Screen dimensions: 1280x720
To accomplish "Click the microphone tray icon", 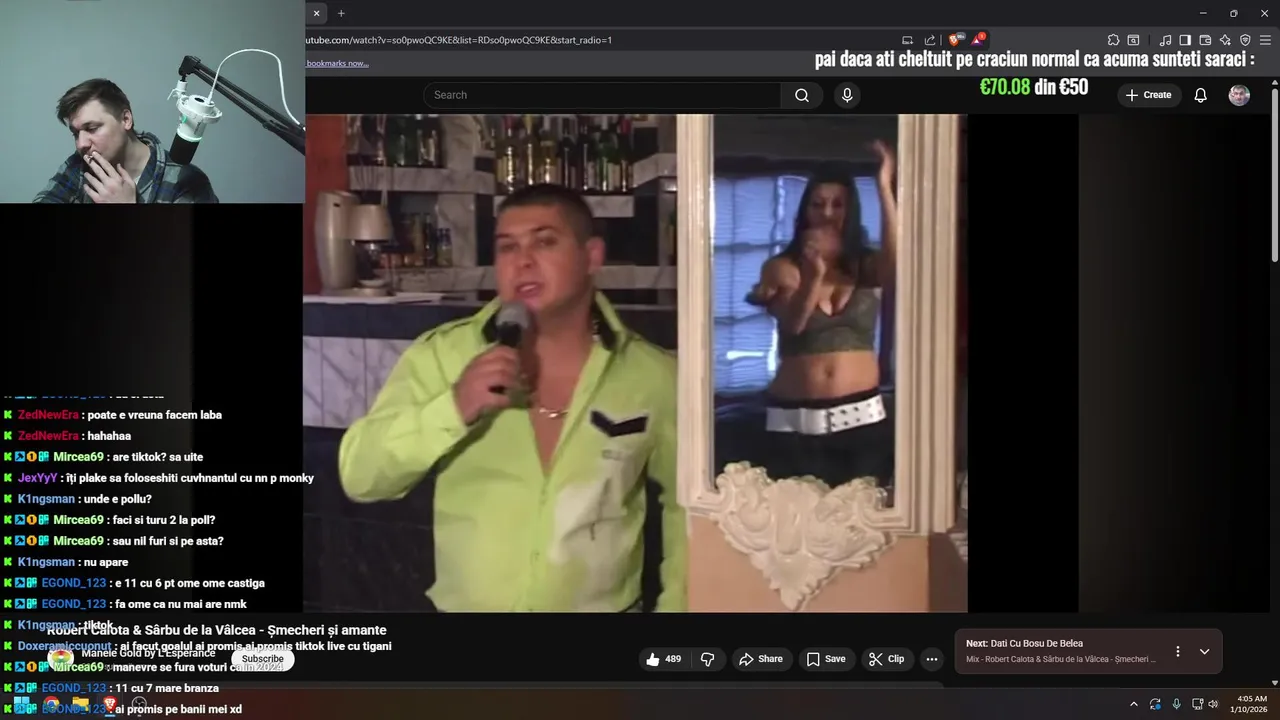I will pyautogui.click(x=1176, y=704).
